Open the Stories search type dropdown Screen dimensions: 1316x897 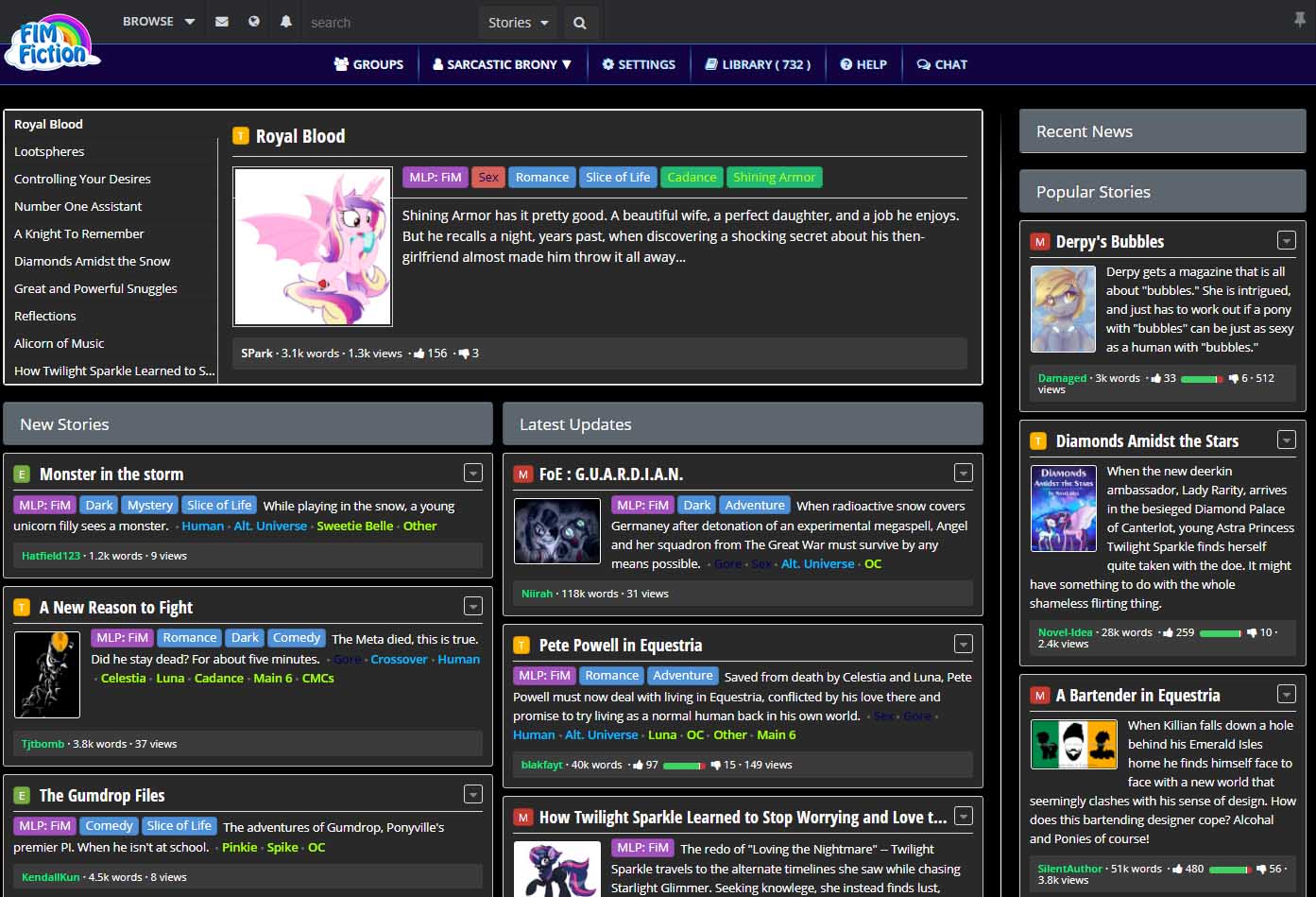click(x=519, y=23)
